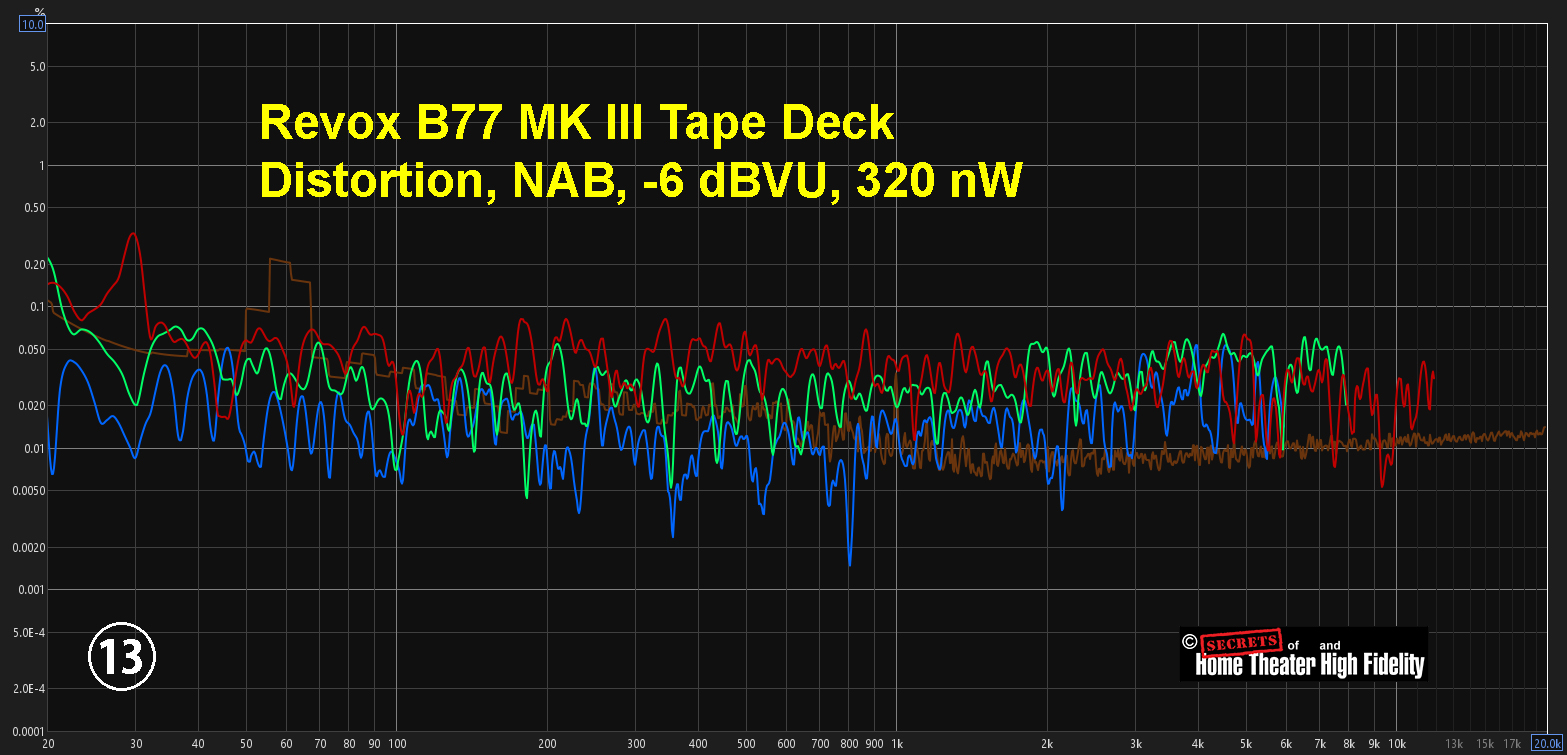
Task: Click the percent unit label above y-axis
Action: pyautogui.click(x=33, y=9)
